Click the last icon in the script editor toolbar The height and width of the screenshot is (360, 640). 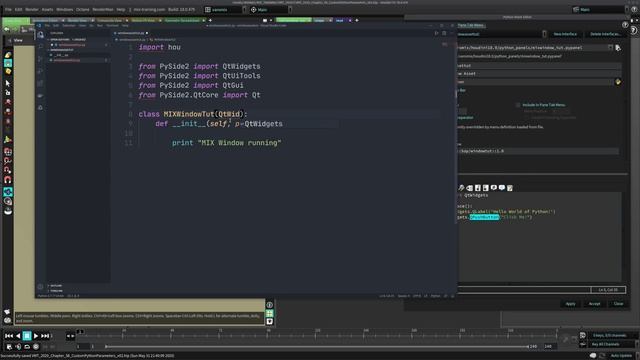[x=510, y=188]
